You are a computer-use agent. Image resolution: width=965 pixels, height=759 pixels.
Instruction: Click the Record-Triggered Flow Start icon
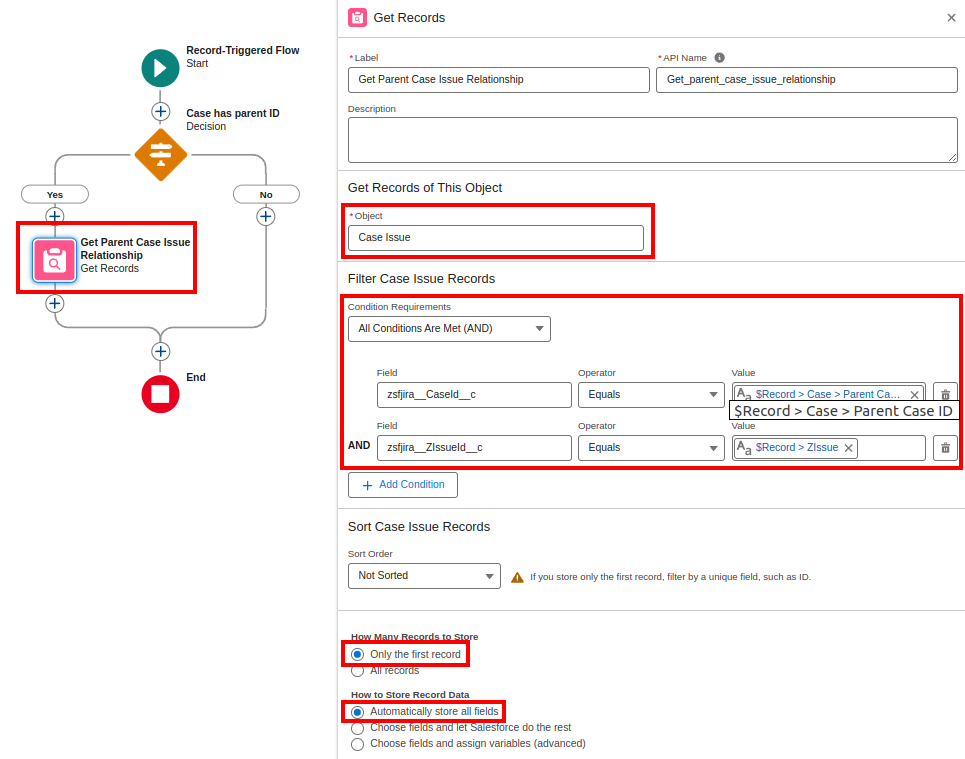pyautogui.click(x=160, y=67)
